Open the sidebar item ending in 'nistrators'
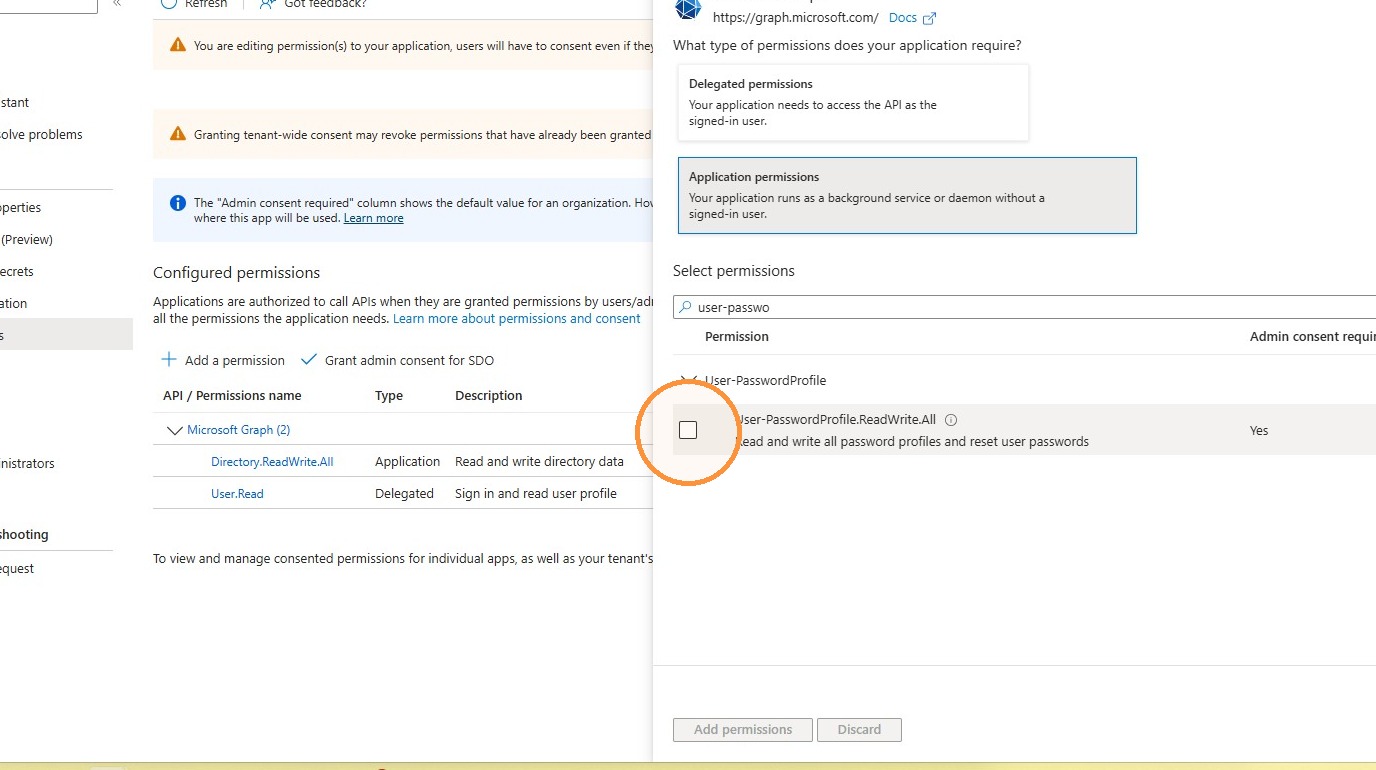Screen dimensions: 1376x770 tap(27, 464)
